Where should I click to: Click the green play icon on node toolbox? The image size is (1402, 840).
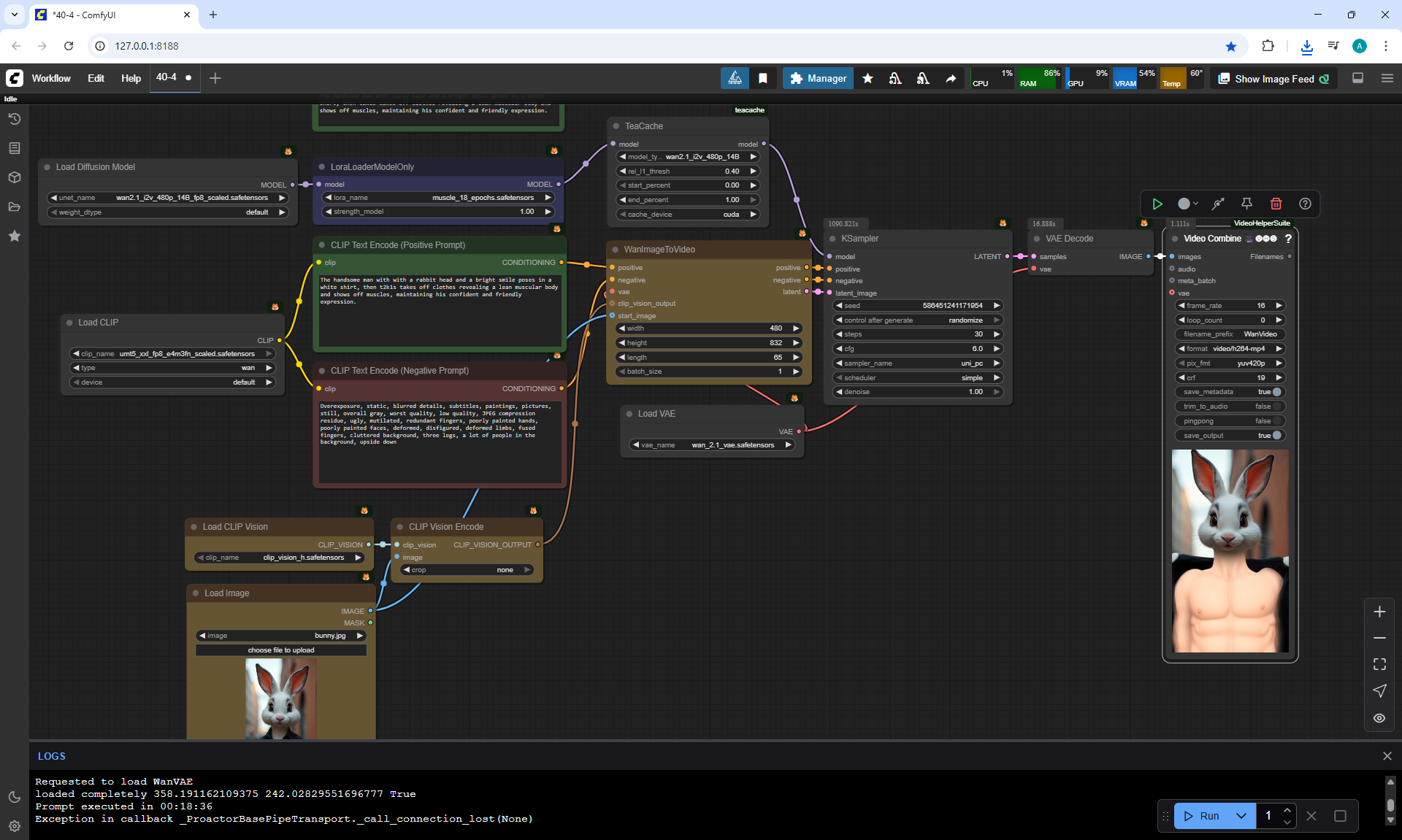click(x=1157, y=204)
